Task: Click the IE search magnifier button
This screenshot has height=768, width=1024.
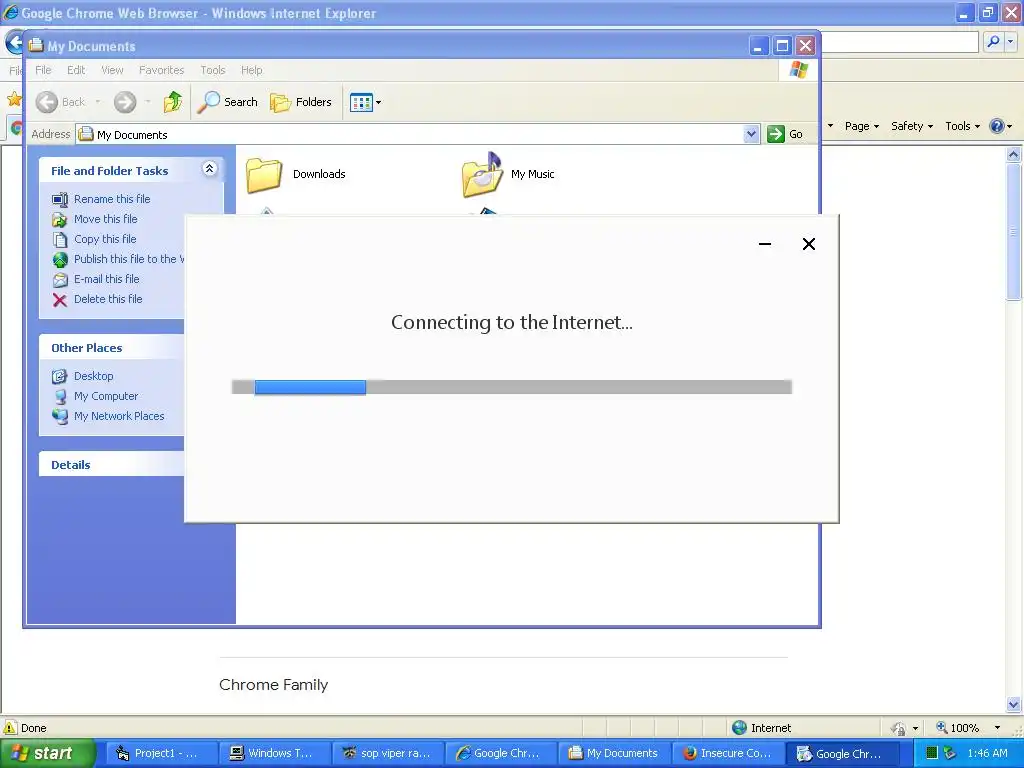Action: [x=993, y=42]
